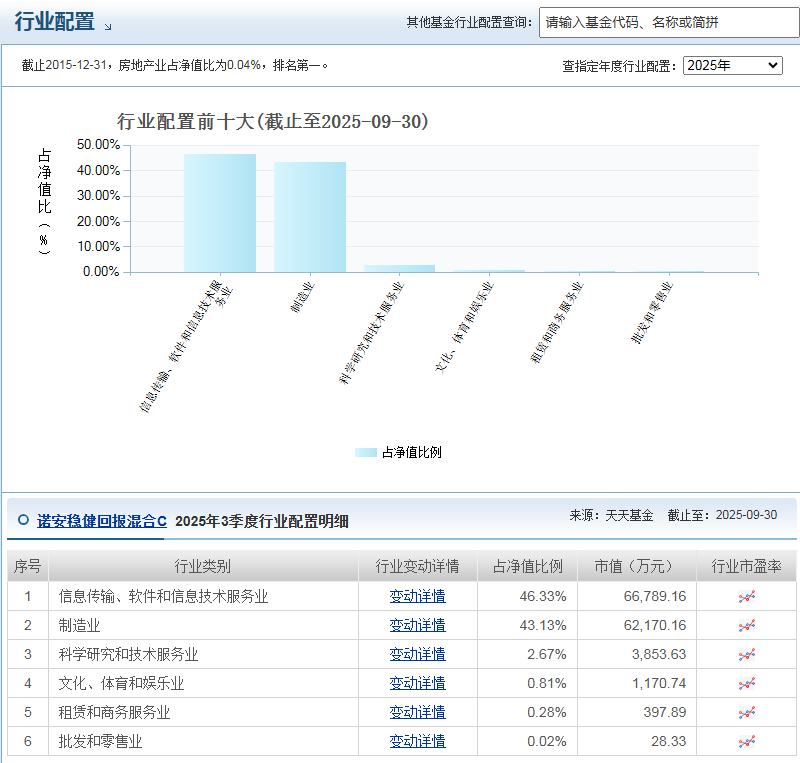
Task: Click the 截止2015-12-31 summary sentence
Action: tap(174, 65)
